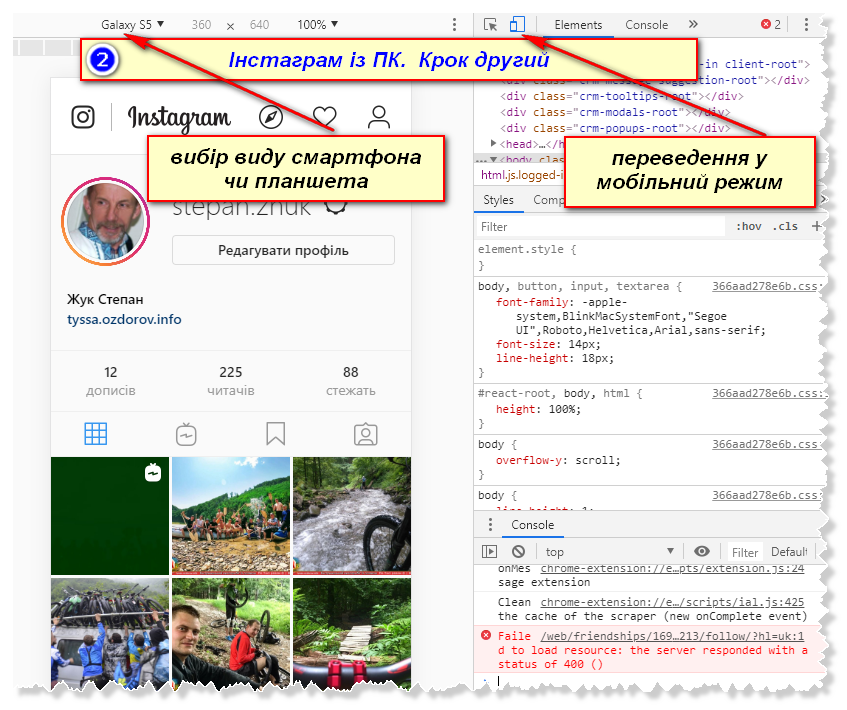Viewport: 847px width, 710px height.
Task: Open 366aad278e6b.css link beside #react-root rule
Action: coord(765,393)
